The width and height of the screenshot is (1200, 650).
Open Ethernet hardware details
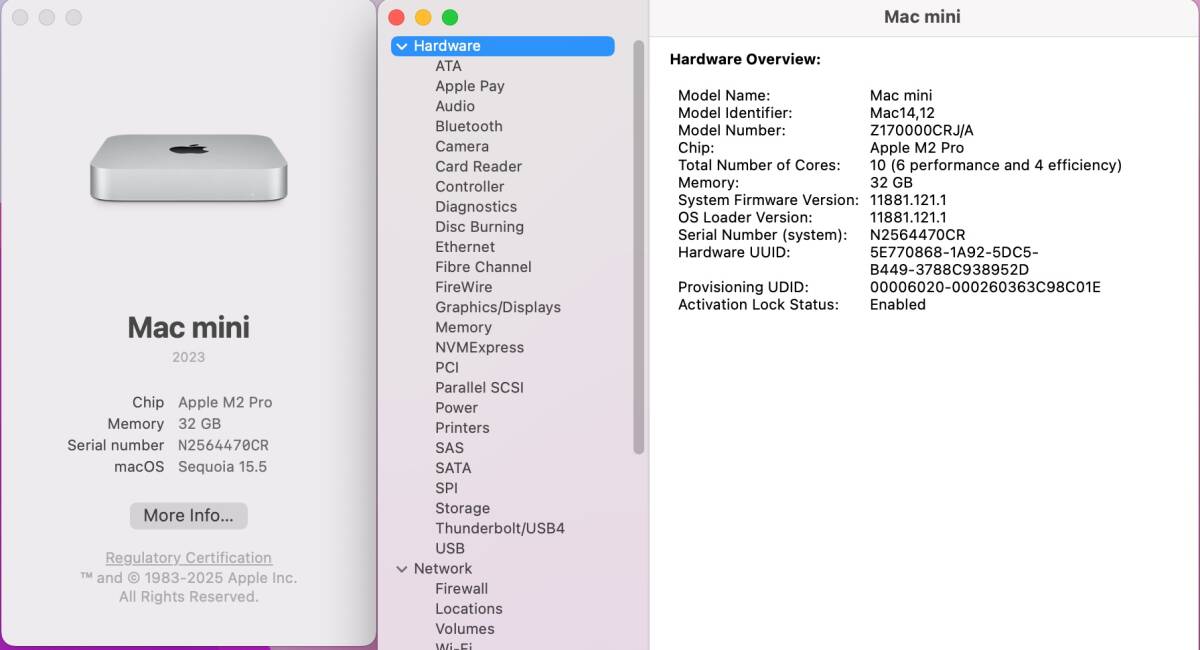[x=465, y=246]
